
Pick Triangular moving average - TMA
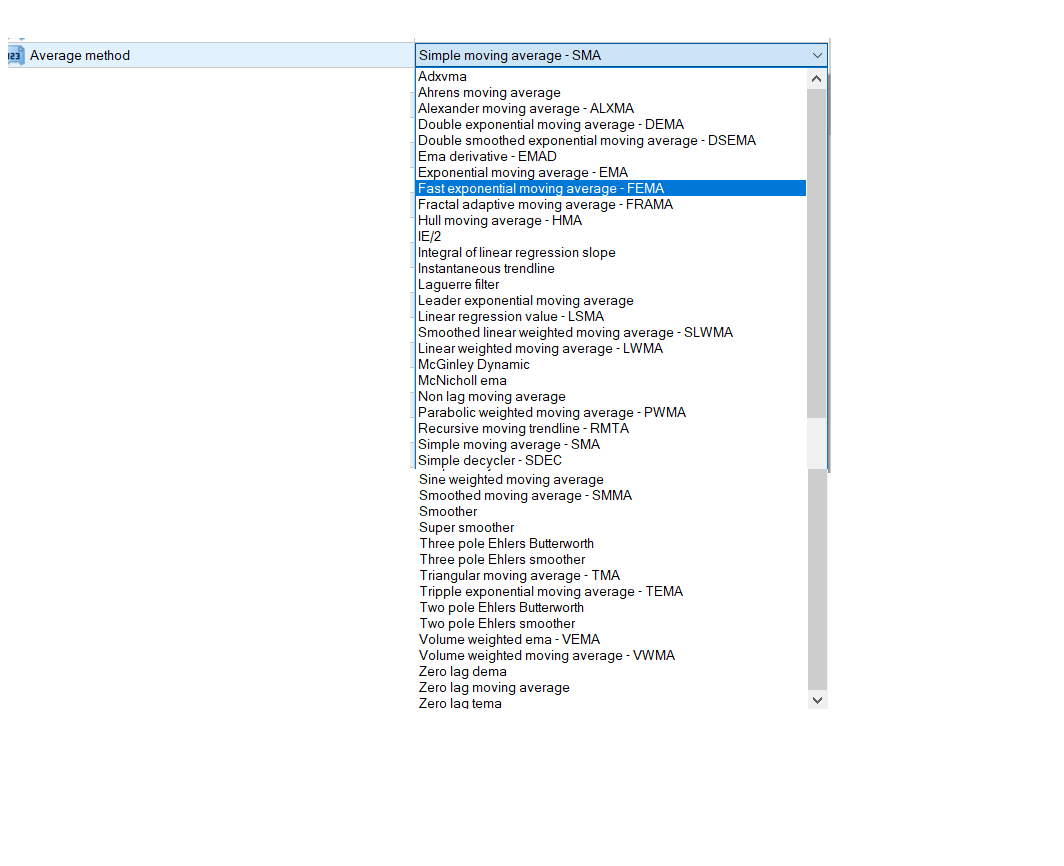520,576
